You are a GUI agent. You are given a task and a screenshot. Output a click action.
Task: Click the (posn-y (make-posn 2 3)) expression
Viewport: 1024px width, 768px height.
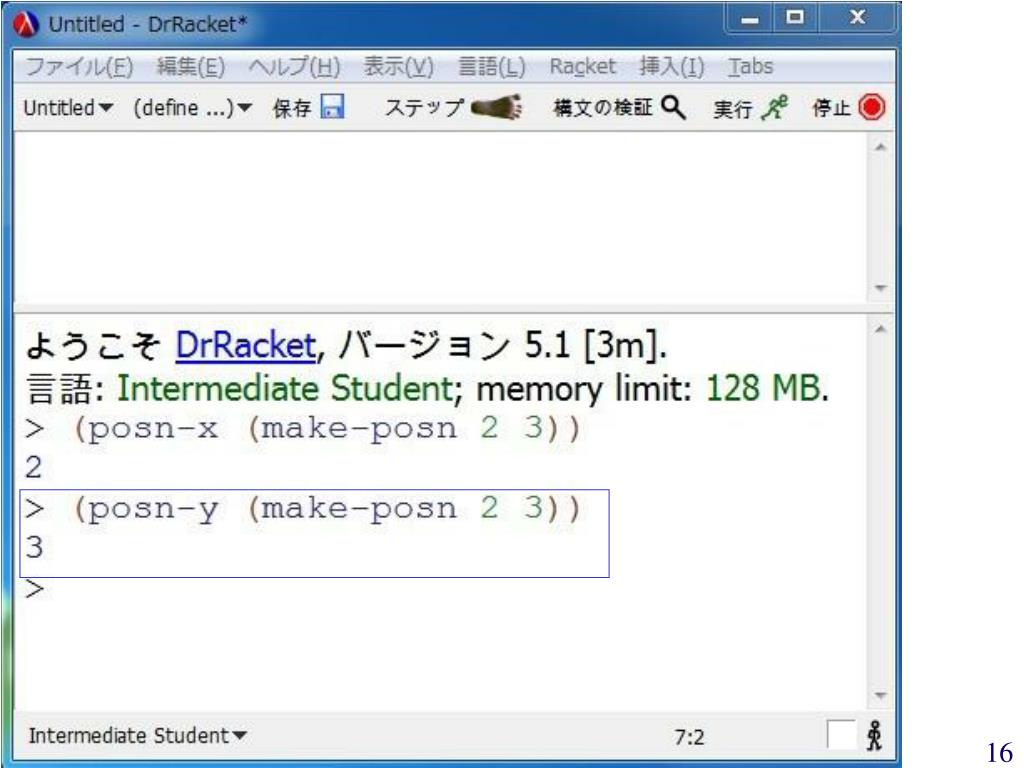pyautogui.click(x=327, y=509)
